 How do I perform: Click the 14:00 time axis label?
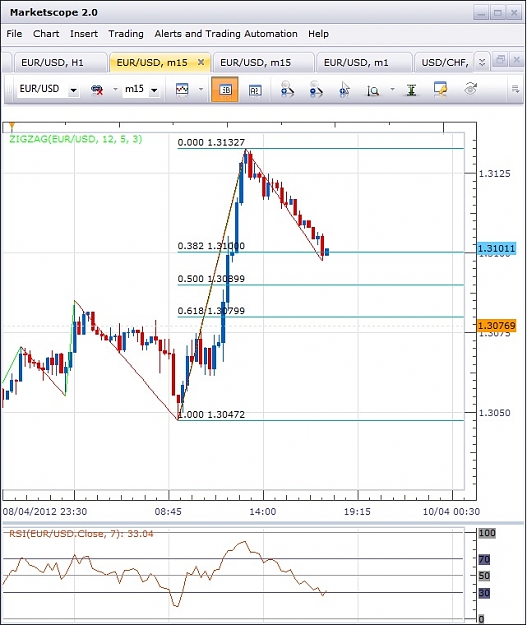point(263,511)
